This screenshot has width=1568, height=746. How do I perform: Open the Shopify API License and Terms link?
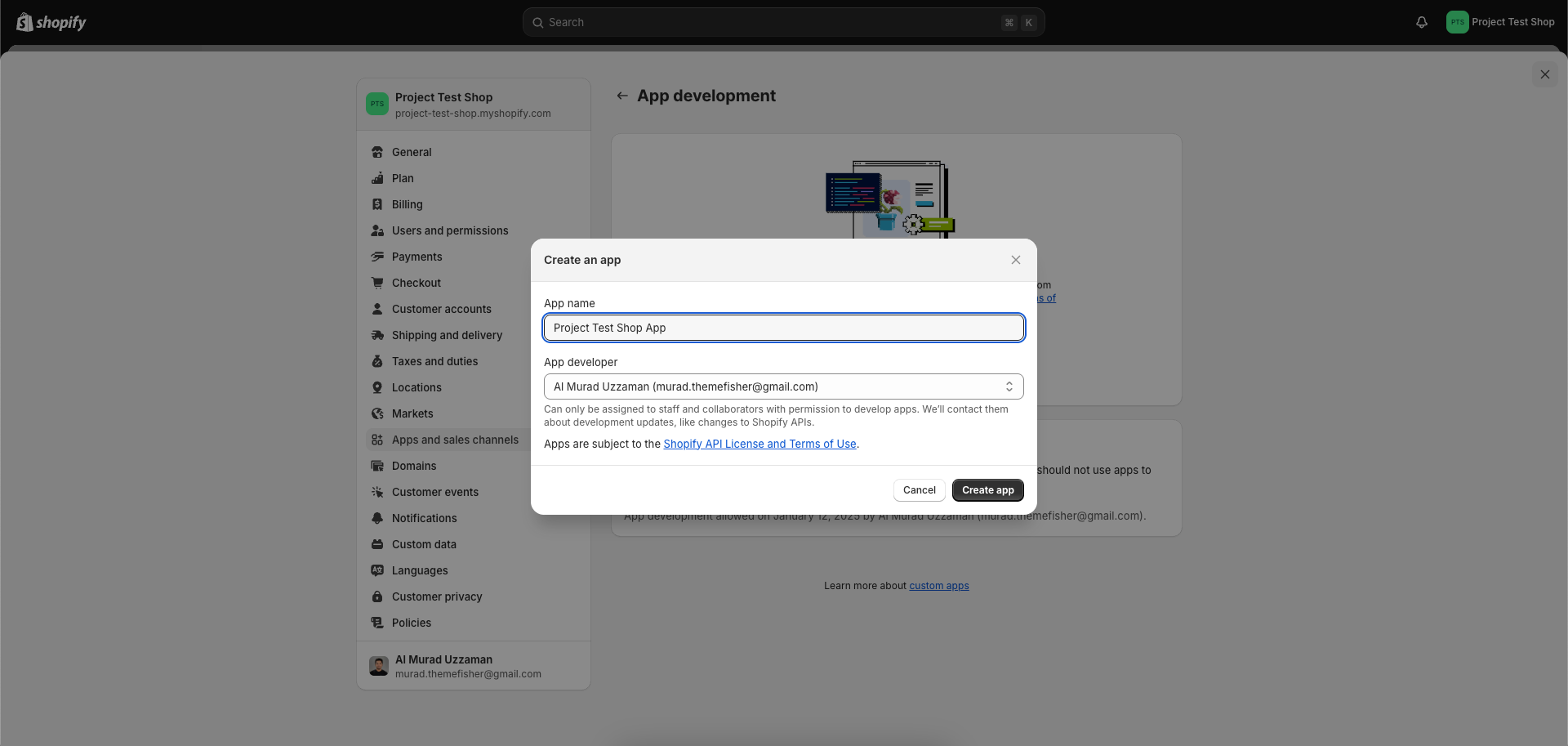(x=759, y=444)
